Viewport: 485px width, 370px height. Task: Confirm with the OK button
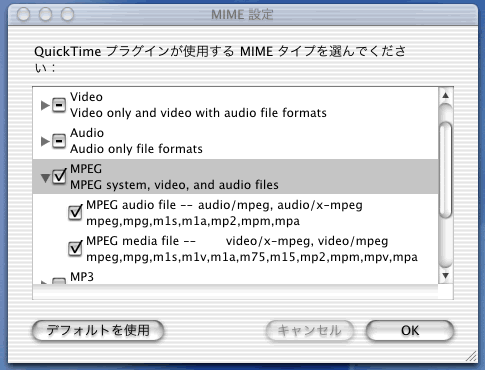[410, 331]
